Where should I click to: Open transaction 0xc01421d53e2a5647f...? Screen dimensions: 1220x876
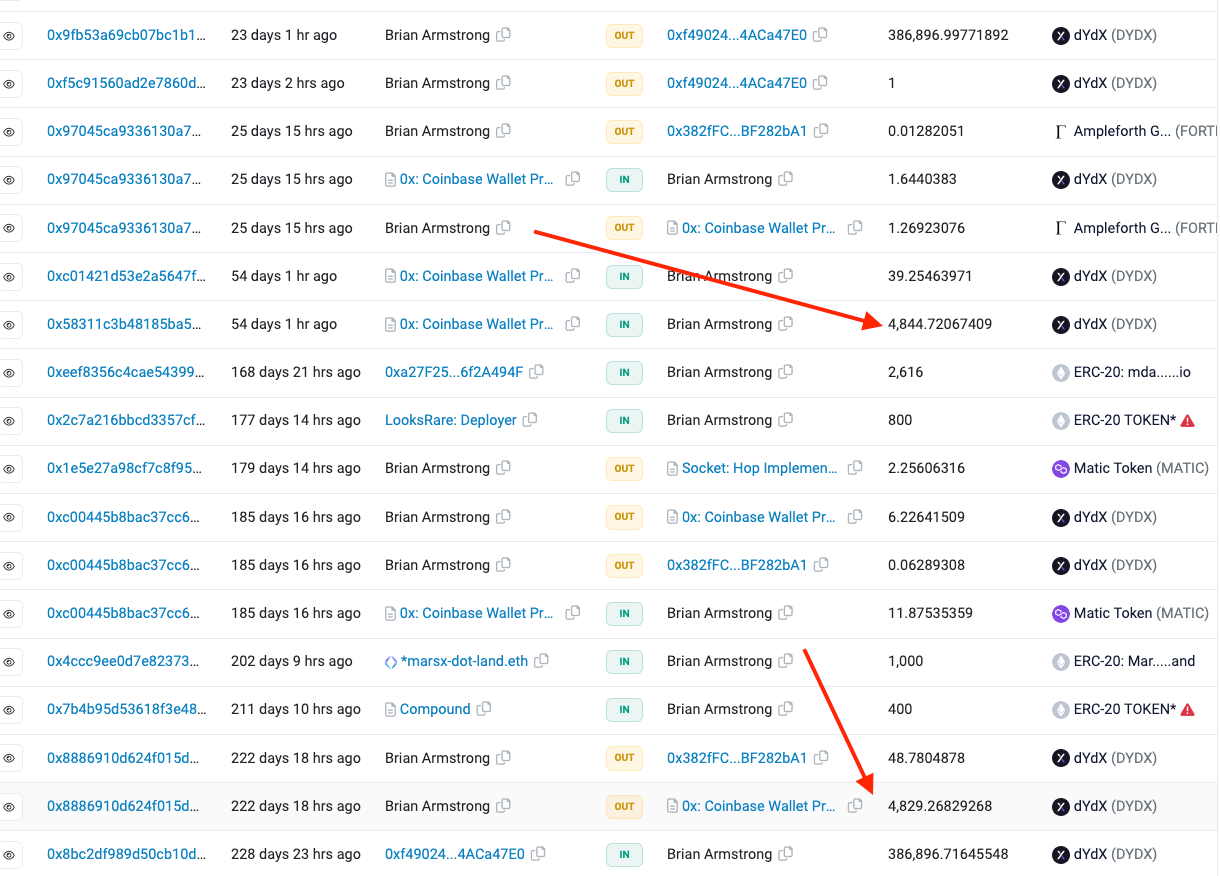126,276
